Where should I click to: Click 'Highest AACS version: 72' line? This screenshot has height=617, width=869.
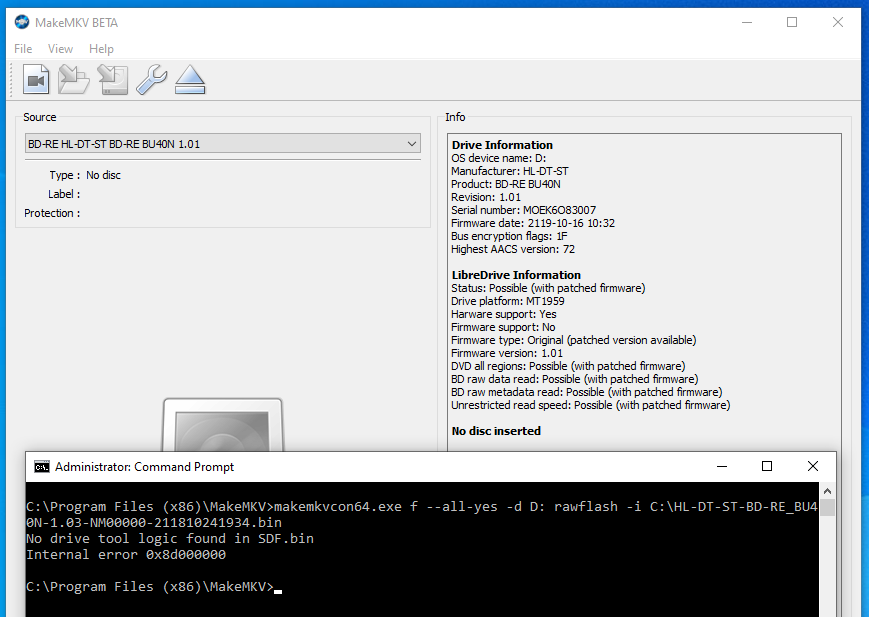click(x=513, y=249)
